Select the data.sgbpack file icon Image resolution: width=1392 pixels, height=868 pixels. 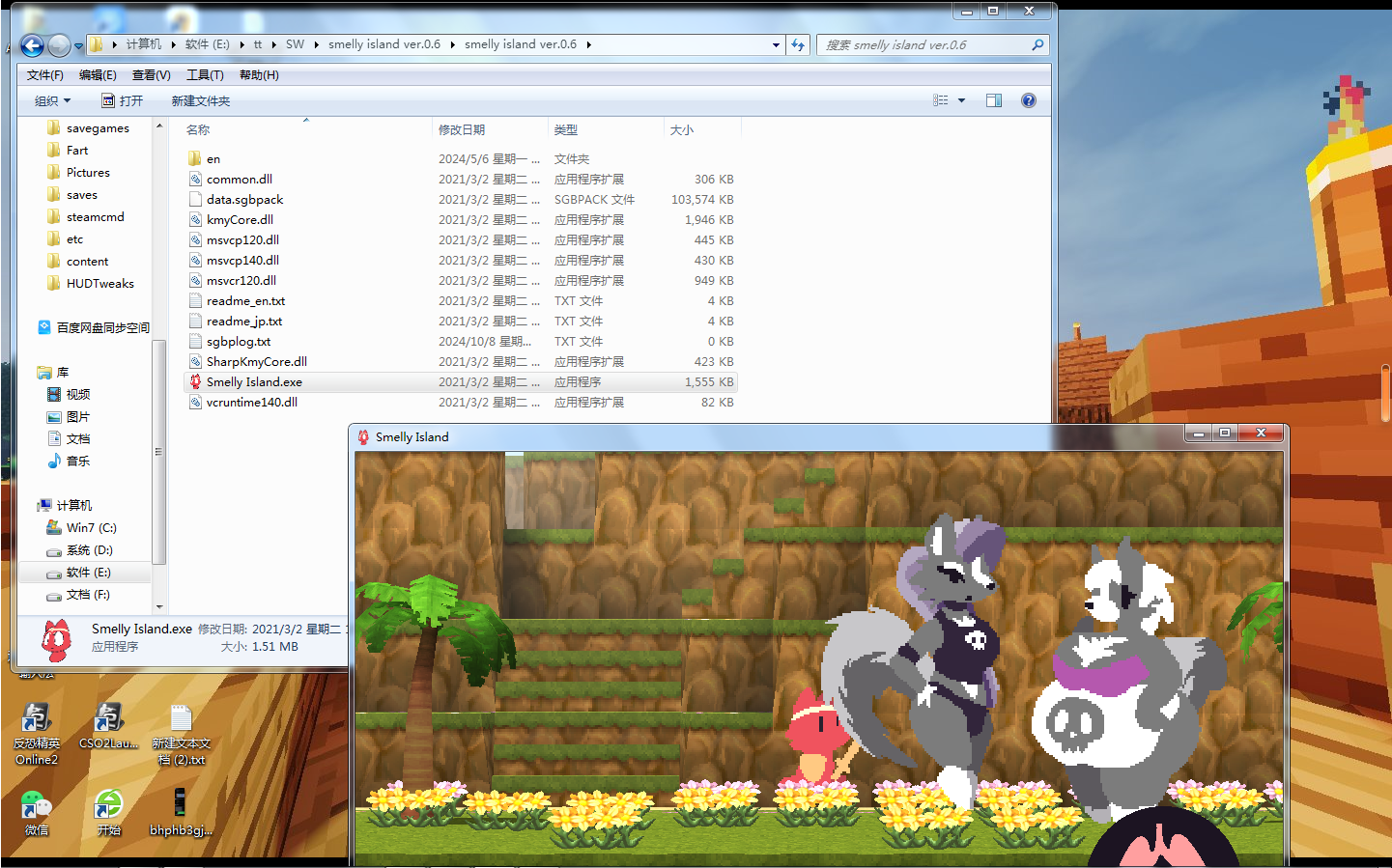[x=195, y=199]
